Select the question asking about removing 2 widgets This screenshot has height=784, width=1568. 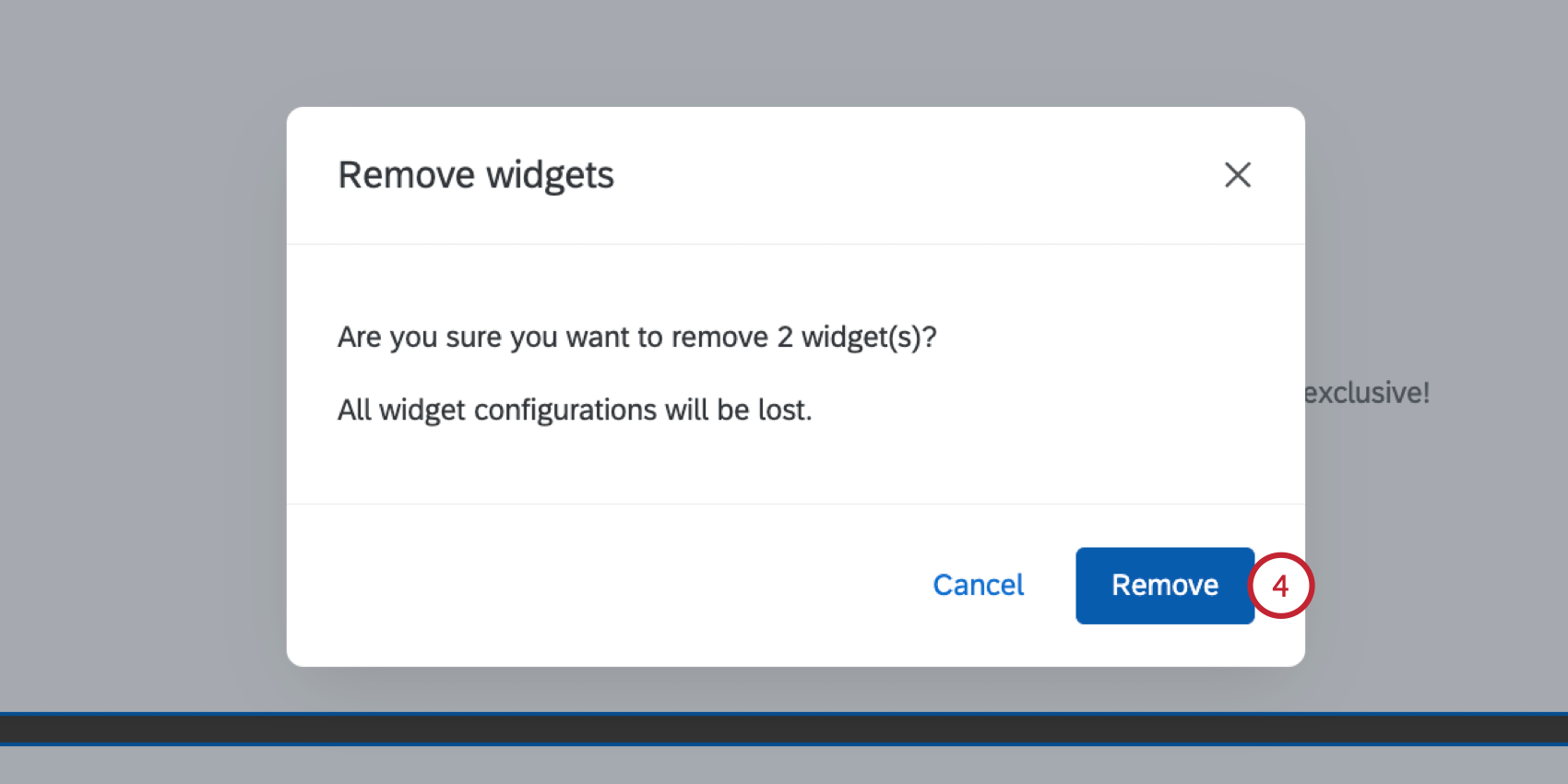[636, 337]
